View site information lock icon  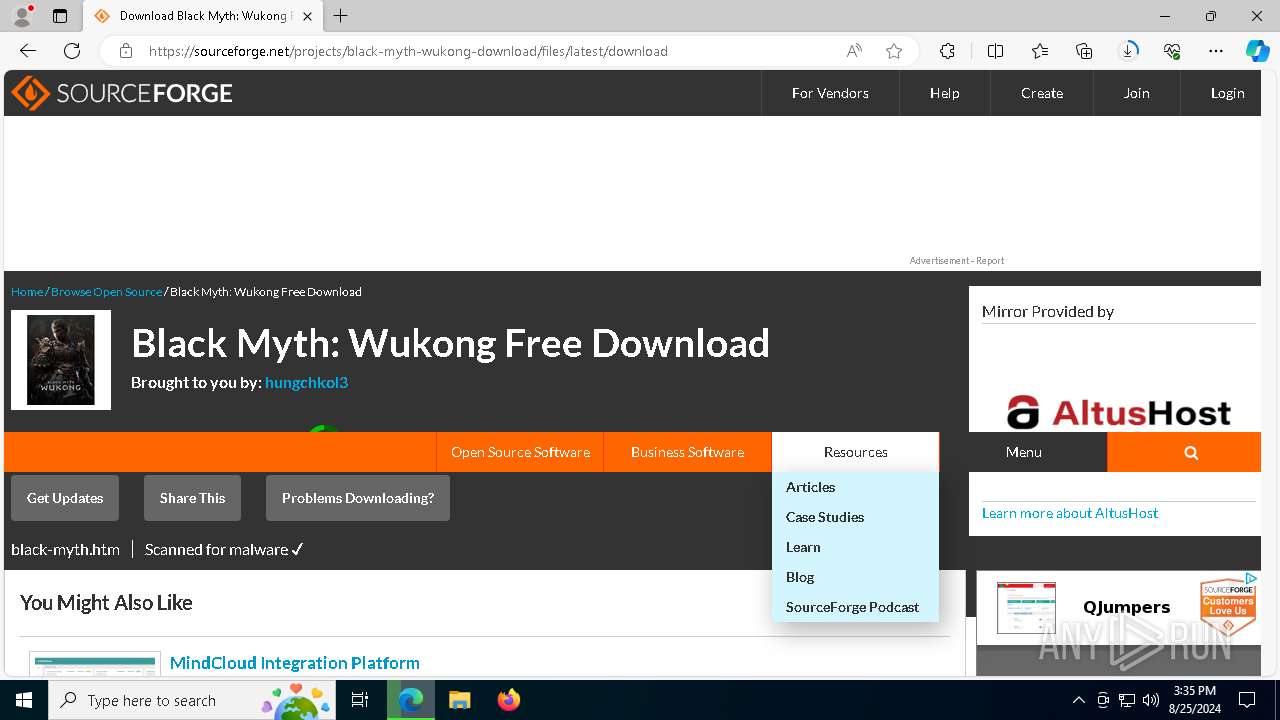126,51
